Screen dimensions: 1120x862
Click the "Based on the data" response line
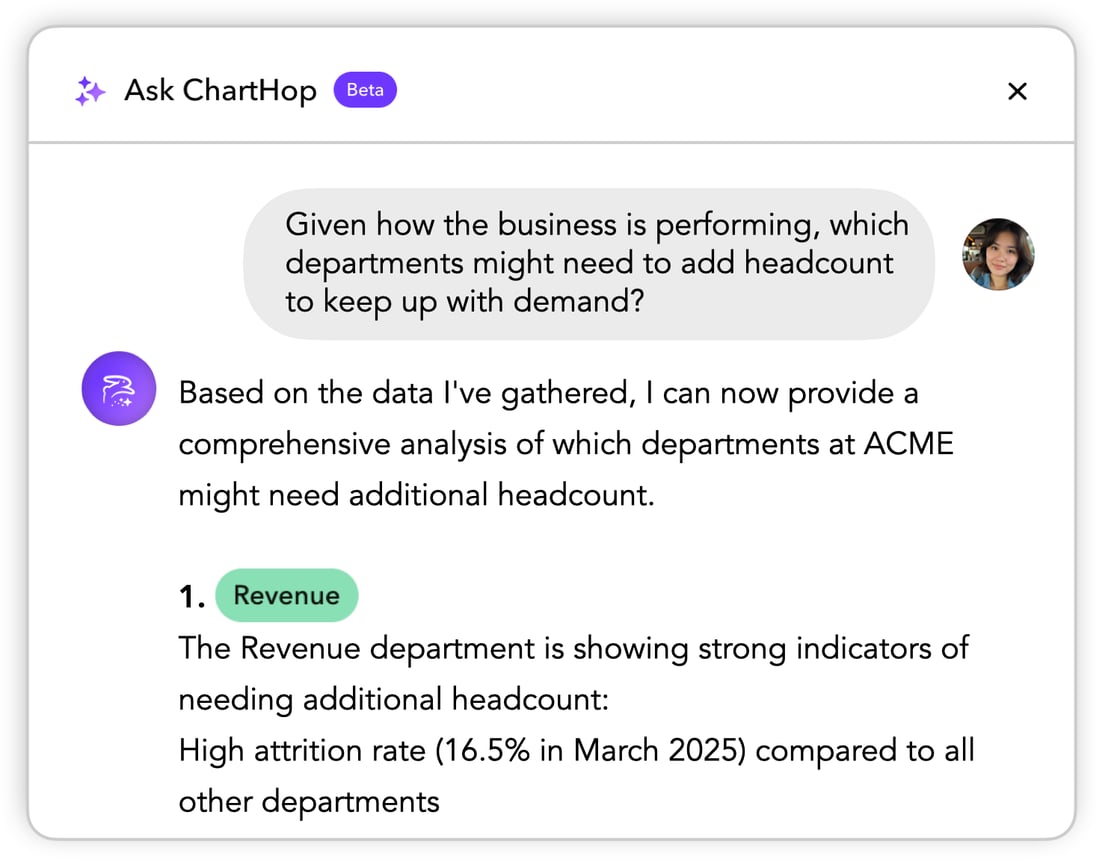click(548, 393)
